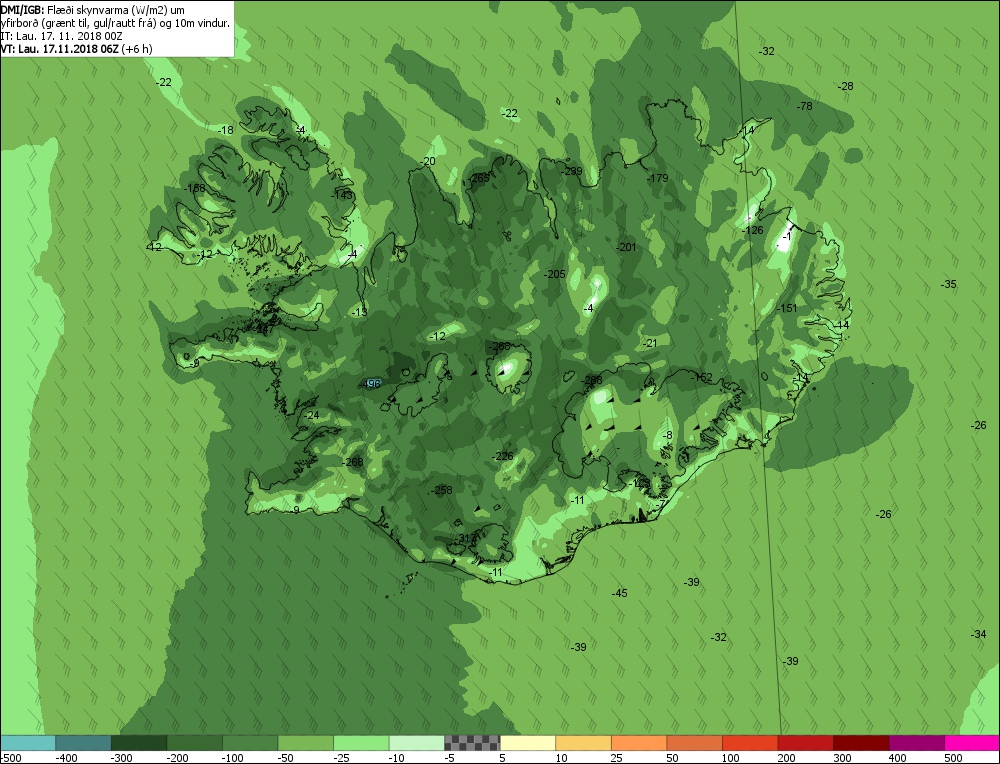The image size is (1000, 764).
Task: Pick the legend swatch between -200 and -100
Action: 194,743
